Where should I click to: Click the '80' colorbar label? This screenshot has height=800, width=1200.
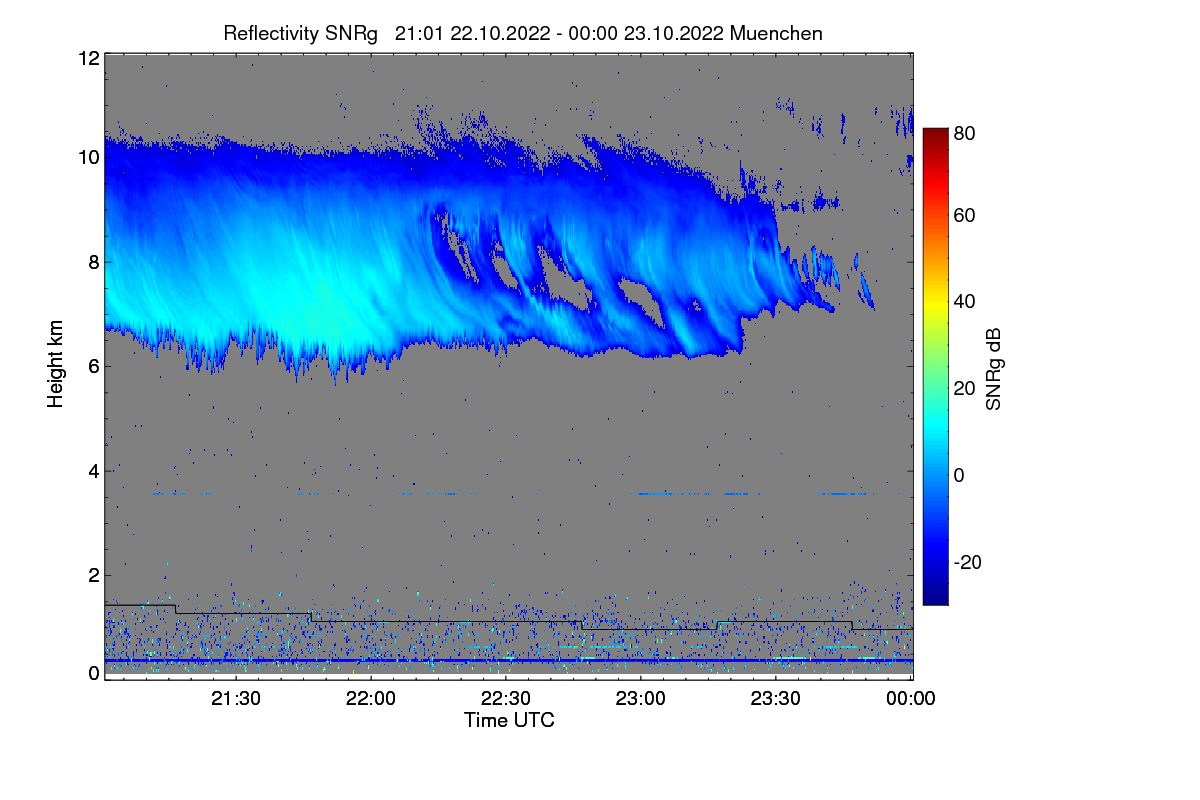pyautogui.click(x=965, y=132)
